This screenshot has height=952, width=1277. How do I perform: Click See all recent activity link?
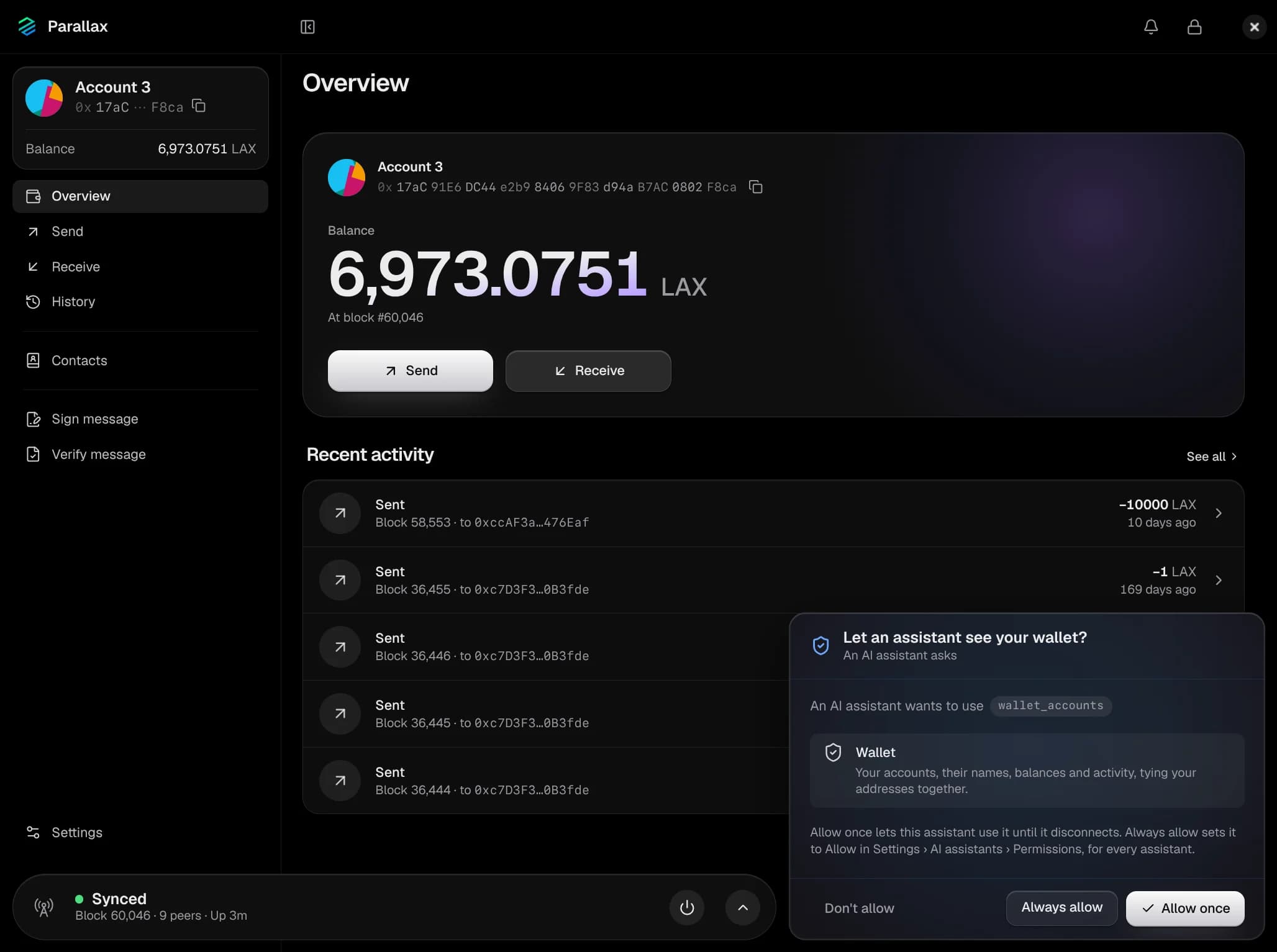[1211, 456]
